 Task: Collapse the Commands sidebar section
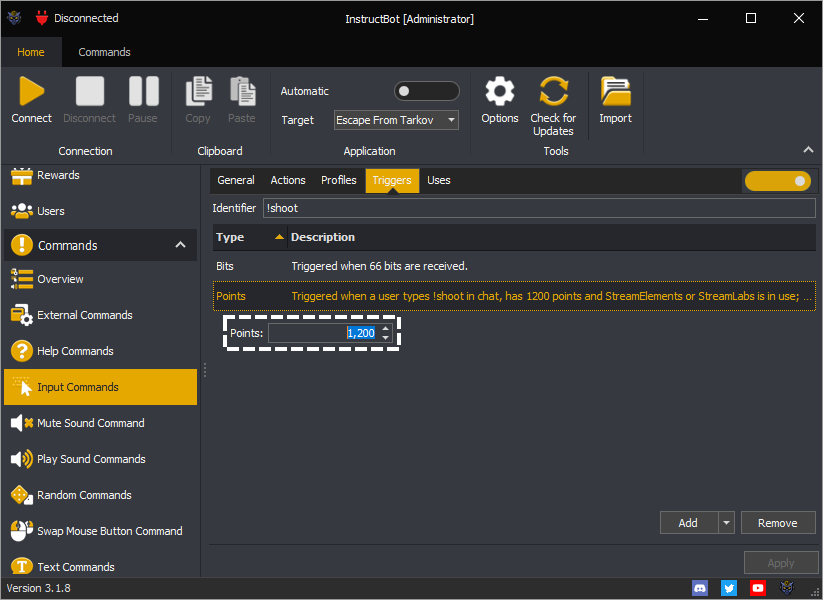click(180, 245)
